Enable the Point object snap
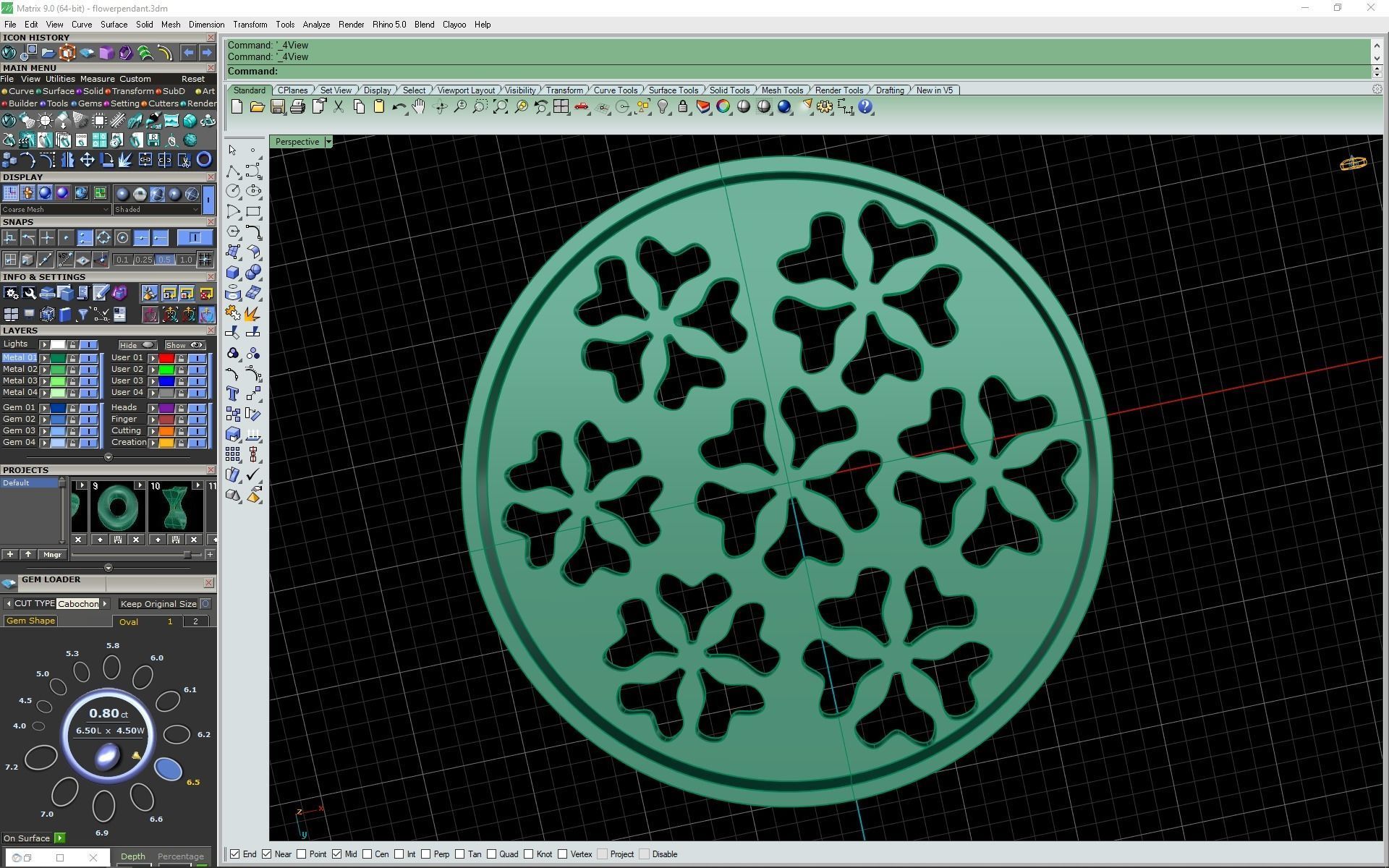The height and width of the screenshot is (868, 1389). pyautogui.click(x=302, y=854)
